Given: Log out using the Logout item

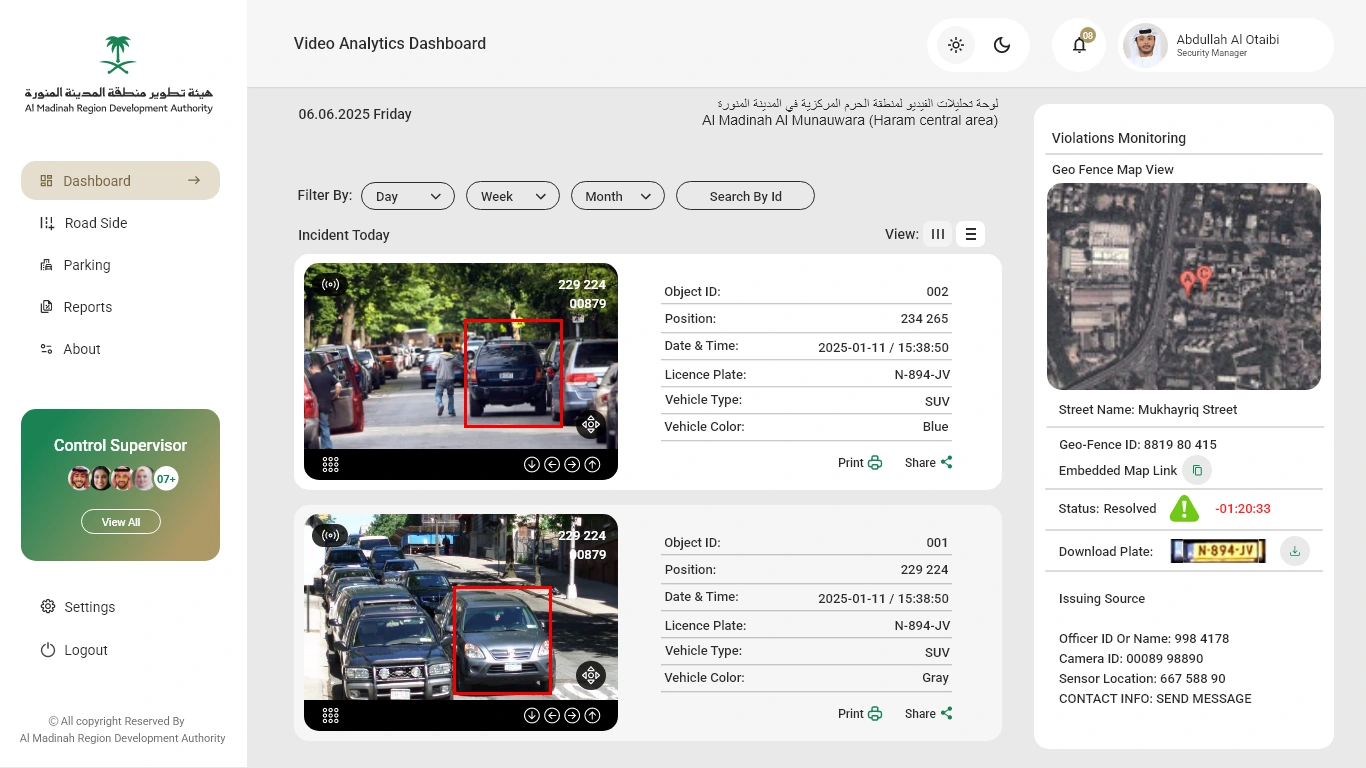Looking at the screenshot, I should tap(73, 650).
